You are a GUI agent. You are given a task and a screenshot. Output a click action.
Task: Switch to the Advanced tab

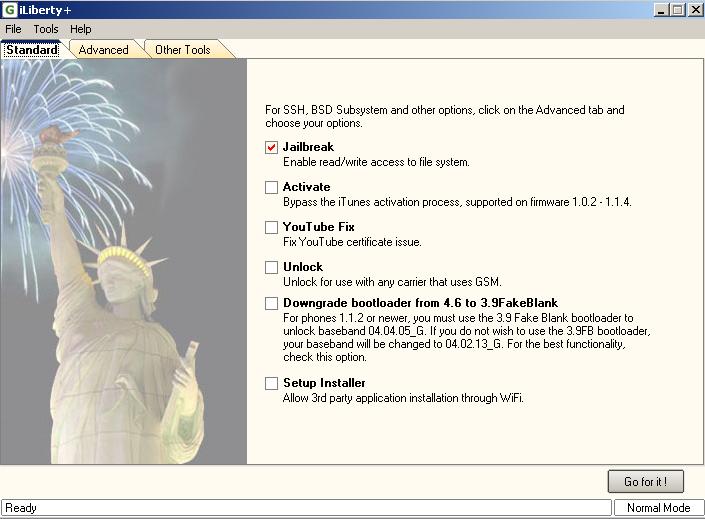[x=104, y=50]
